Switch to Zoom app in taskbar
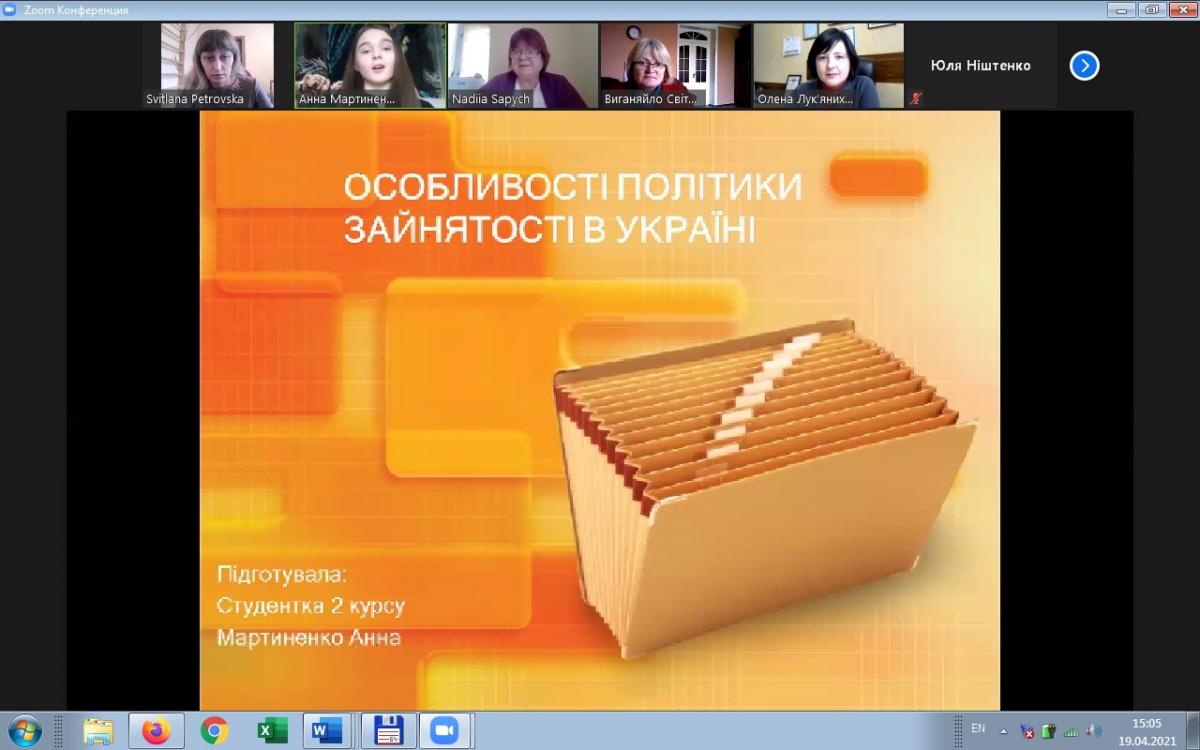Image resolution: width=1200 pixels, height=750 pixels. (x=444, y=731)
